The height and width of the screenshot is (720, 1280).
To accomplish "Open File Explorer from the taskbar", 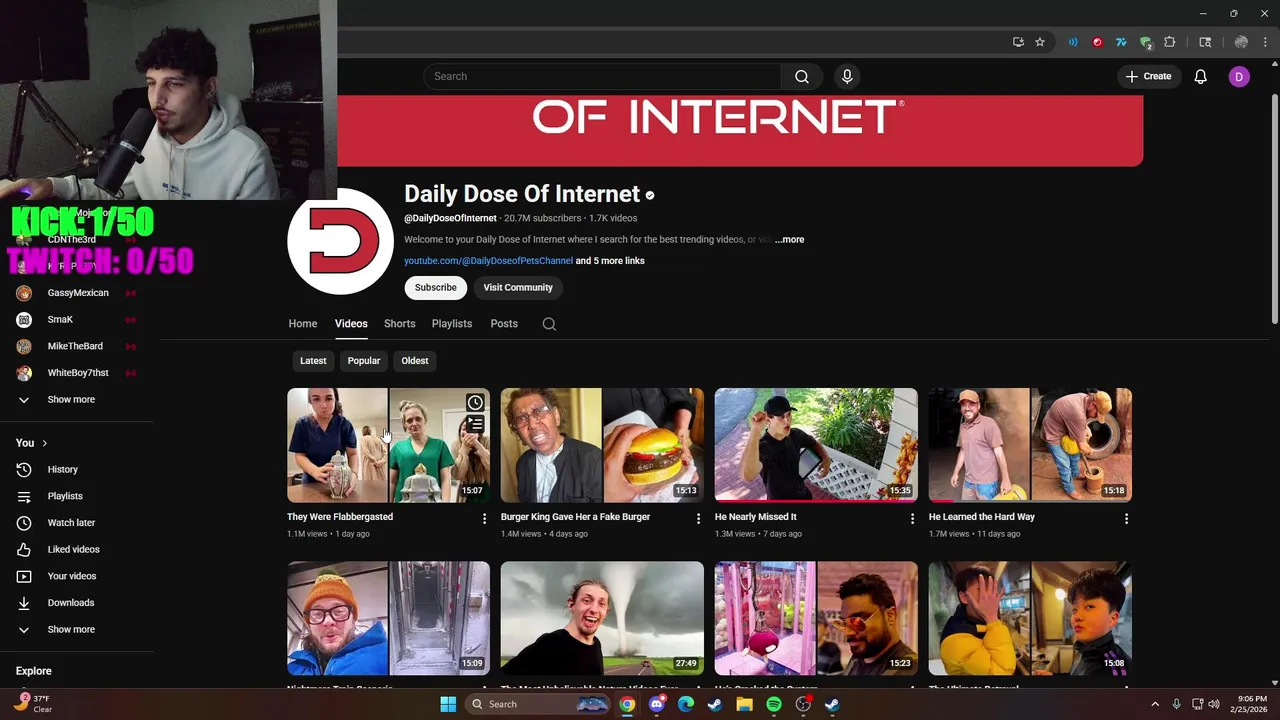I will click(744, 704).
